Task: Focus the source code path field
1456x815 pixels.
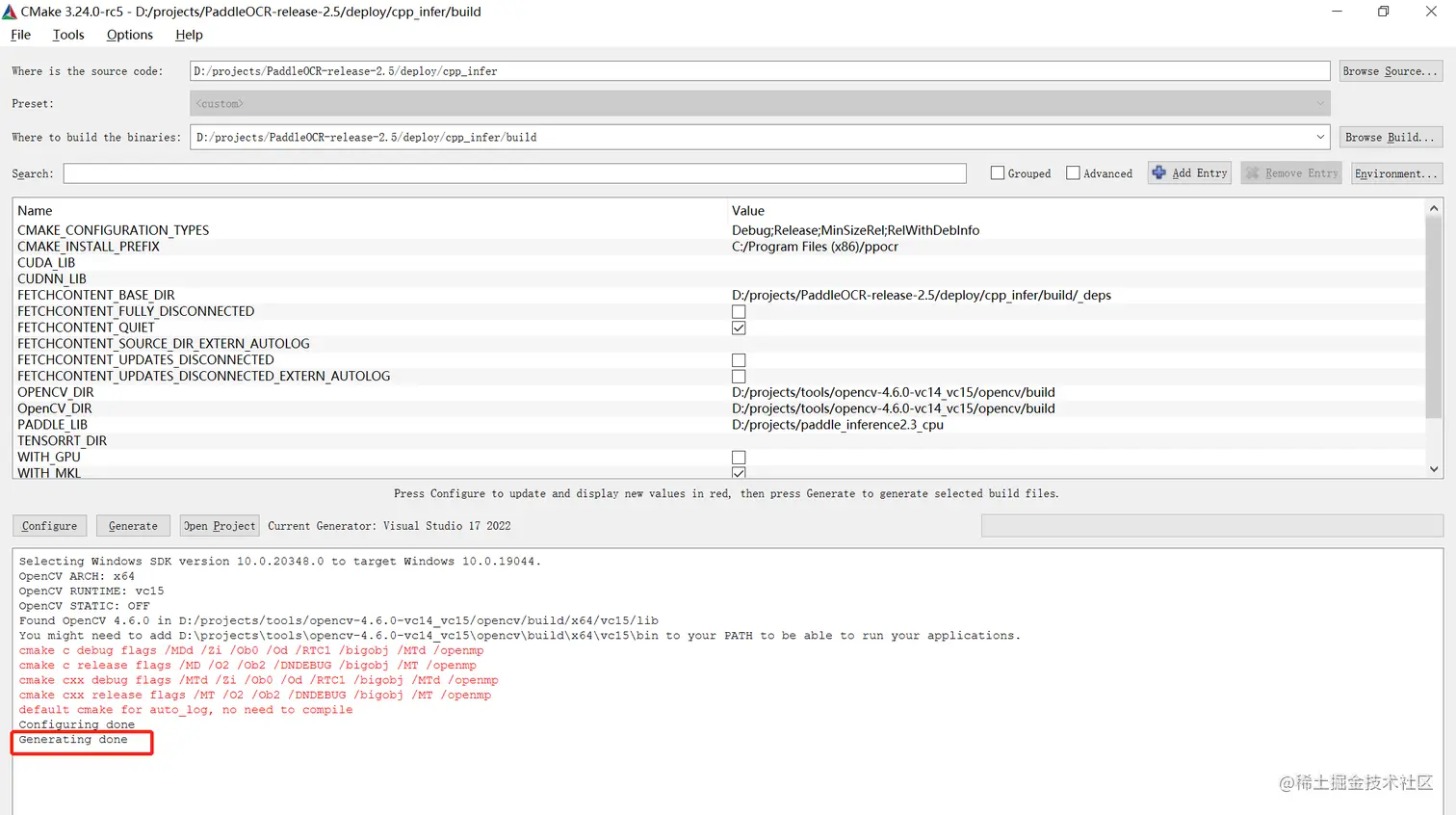Action: pos(760,71)
